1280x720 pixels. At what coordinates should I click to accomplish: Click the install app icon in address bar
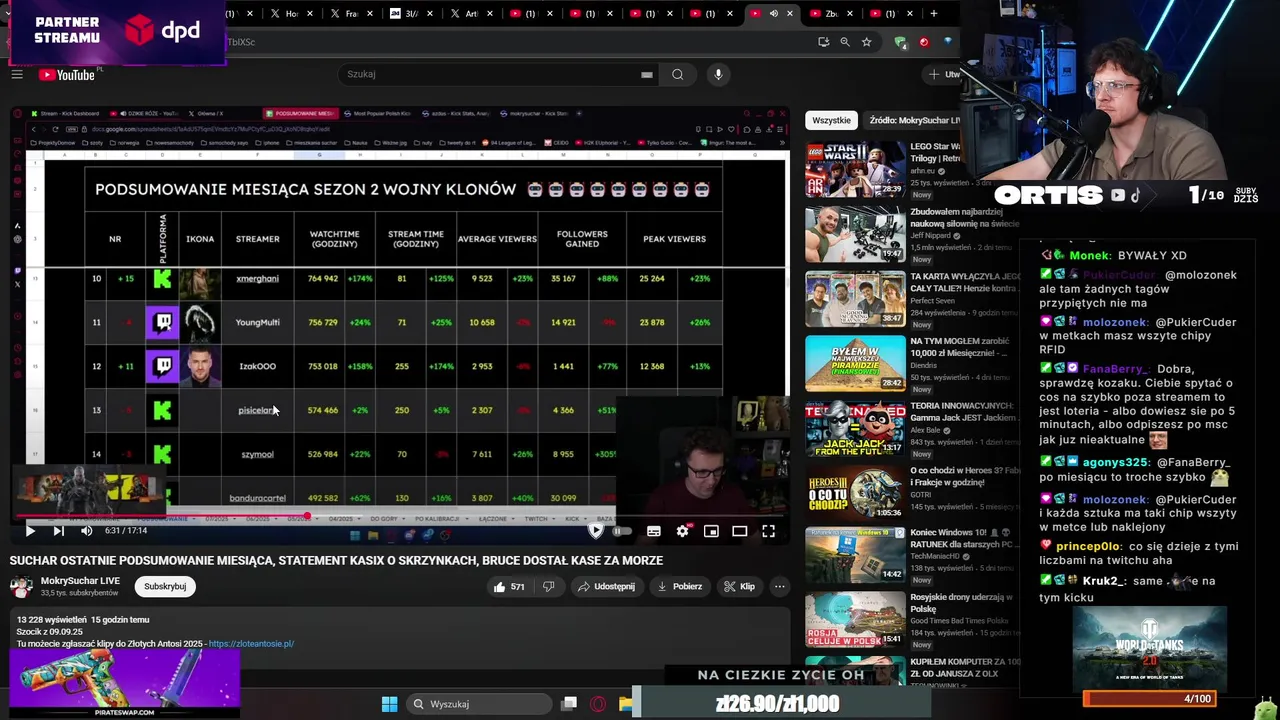823,42
